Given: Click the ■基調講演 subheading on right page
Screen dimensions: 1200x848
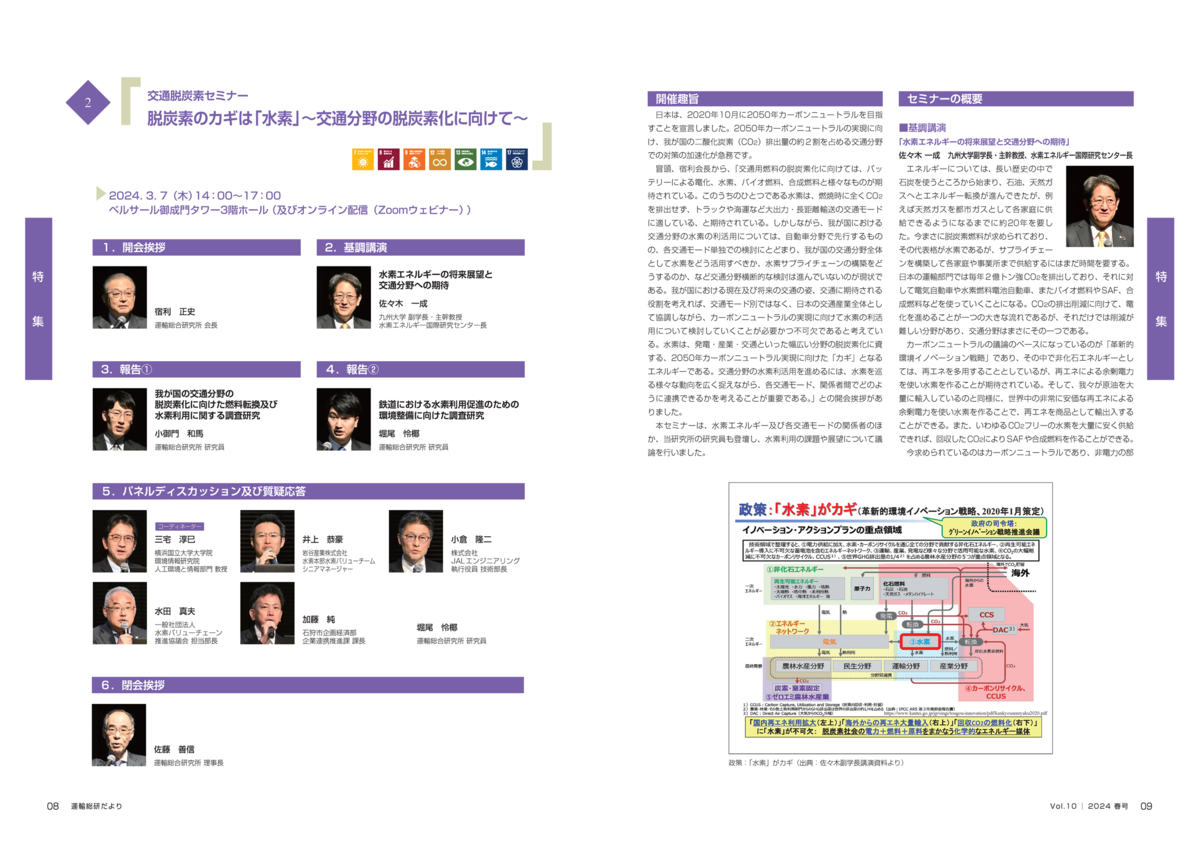Looking at the screenshot, I should [922, 128].
